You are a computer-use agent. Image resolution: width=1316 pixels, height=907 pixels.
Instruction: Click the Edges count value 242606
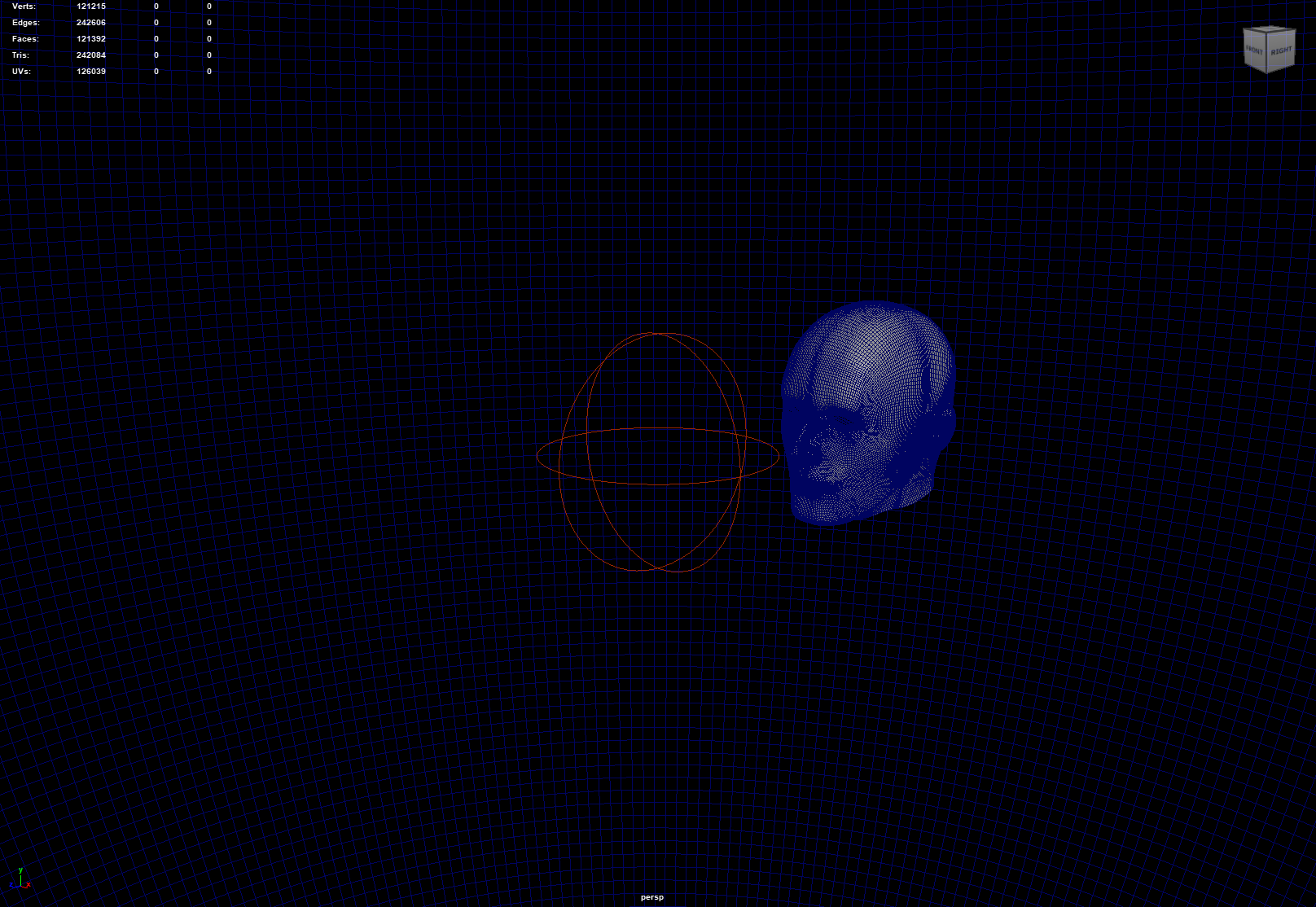[x=91, y=23]
